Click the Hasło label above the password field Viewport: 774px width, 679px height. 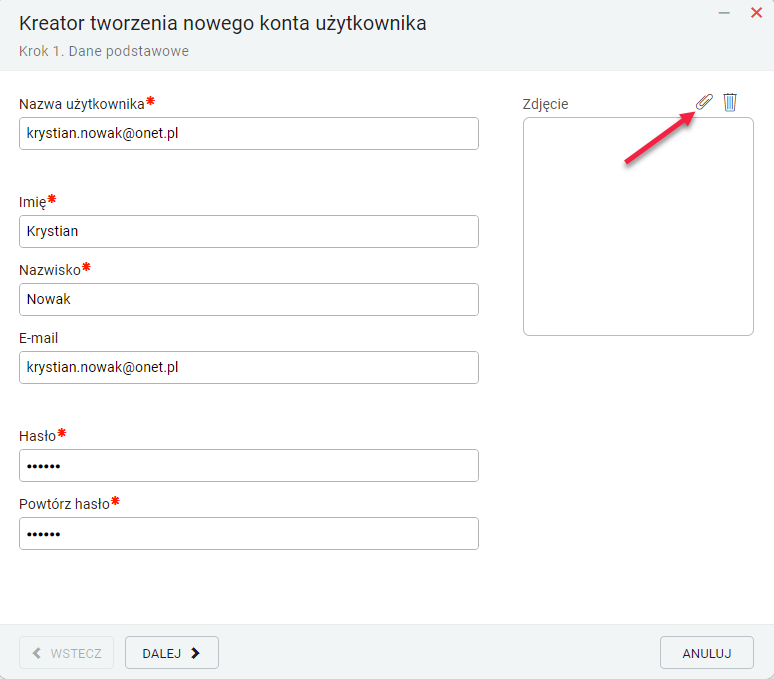click(x=38, y=436)
